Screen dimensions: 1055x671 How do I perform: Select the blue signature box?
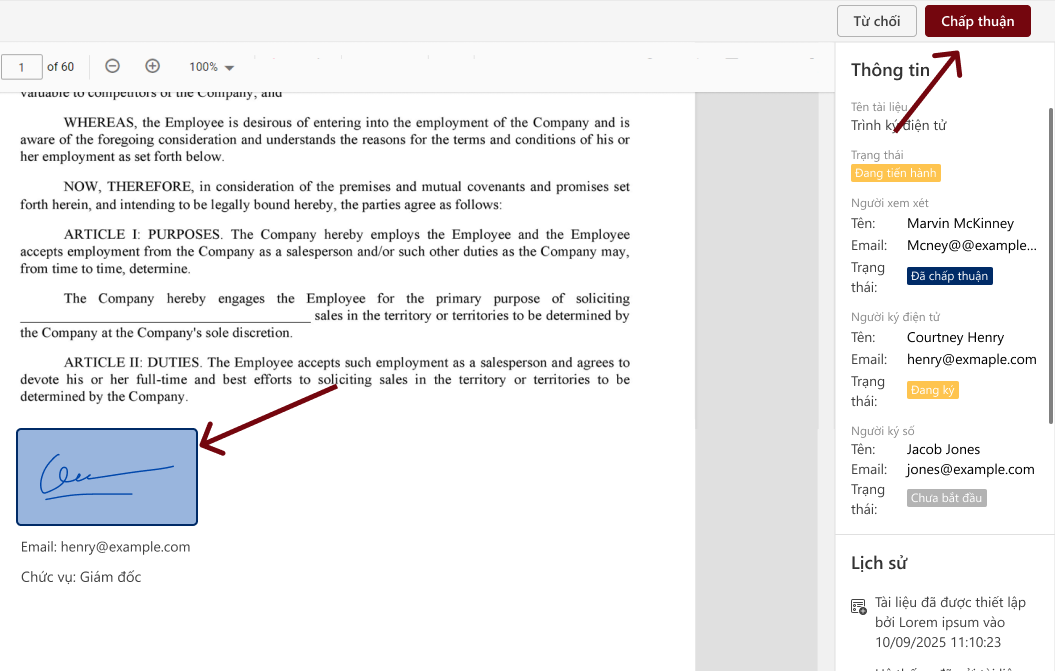point(107,477)
